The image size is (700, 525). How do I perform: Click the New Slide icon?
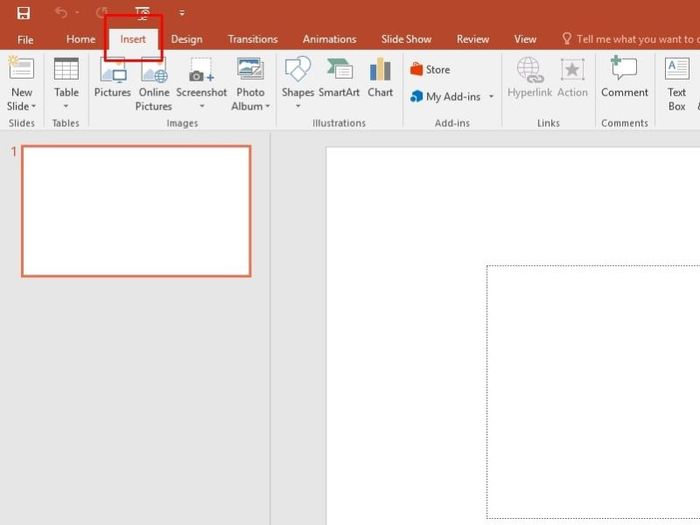(x=21, y=68)
